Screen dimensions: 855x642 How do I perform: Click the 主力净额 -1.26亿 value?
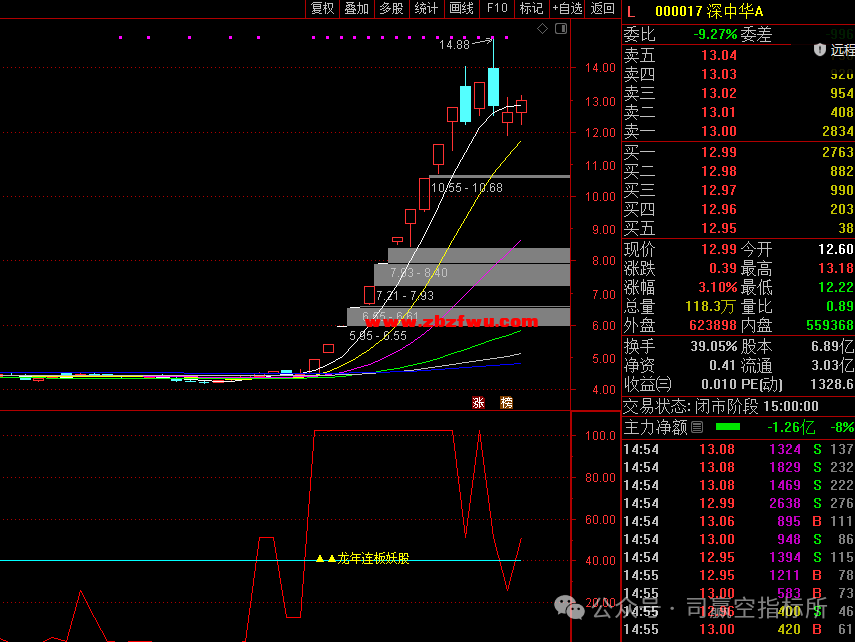[791, 427]
